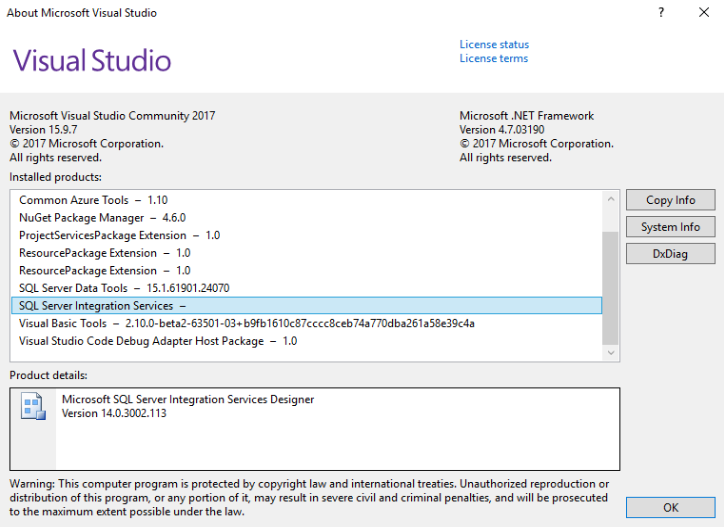Image resolution: width=724 pixels, height=527 pixels.
Task: Click the Integration Services Designer product icon
Action: pos(33,406)
